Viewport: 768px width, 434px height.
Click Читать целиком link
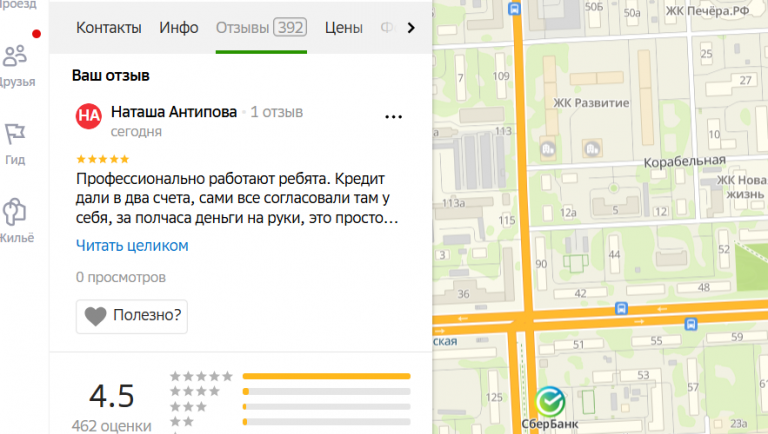tap(132, 245)
